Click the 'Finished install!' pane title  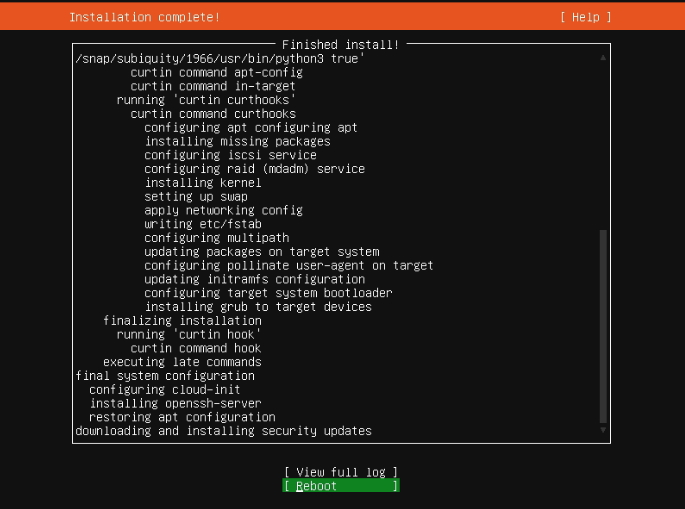pos(340,45)
